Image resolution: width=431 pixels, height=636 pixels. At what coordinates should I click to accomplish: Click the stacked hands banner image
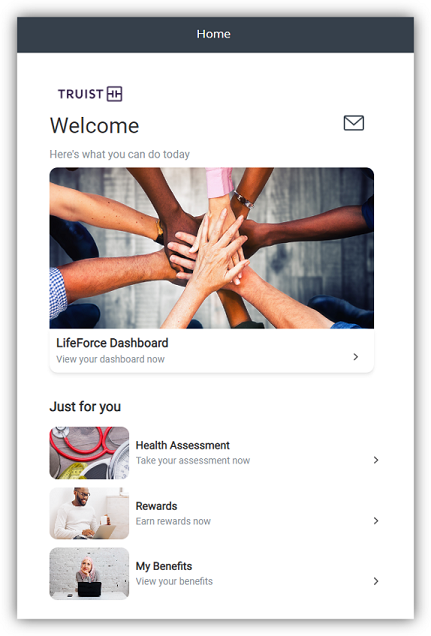pyautogui.click(x=212, y=248)
